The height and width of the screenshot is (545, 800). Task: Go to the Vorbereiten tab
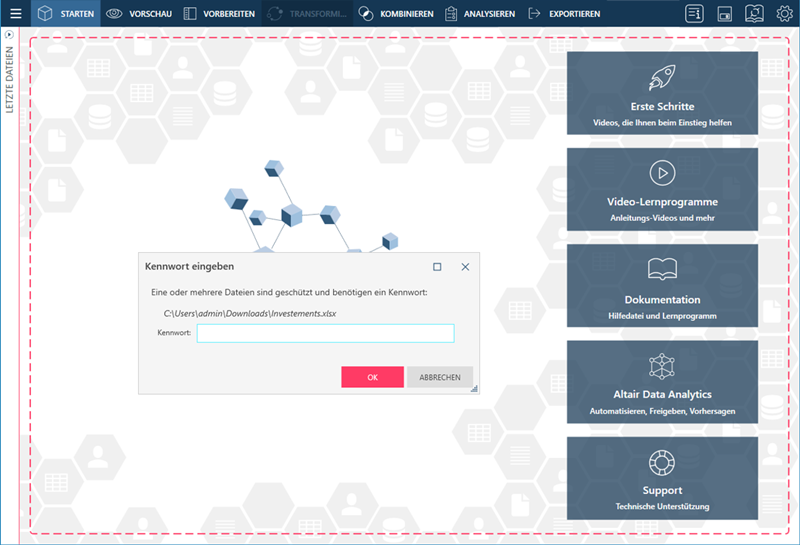tap(219, 13)
